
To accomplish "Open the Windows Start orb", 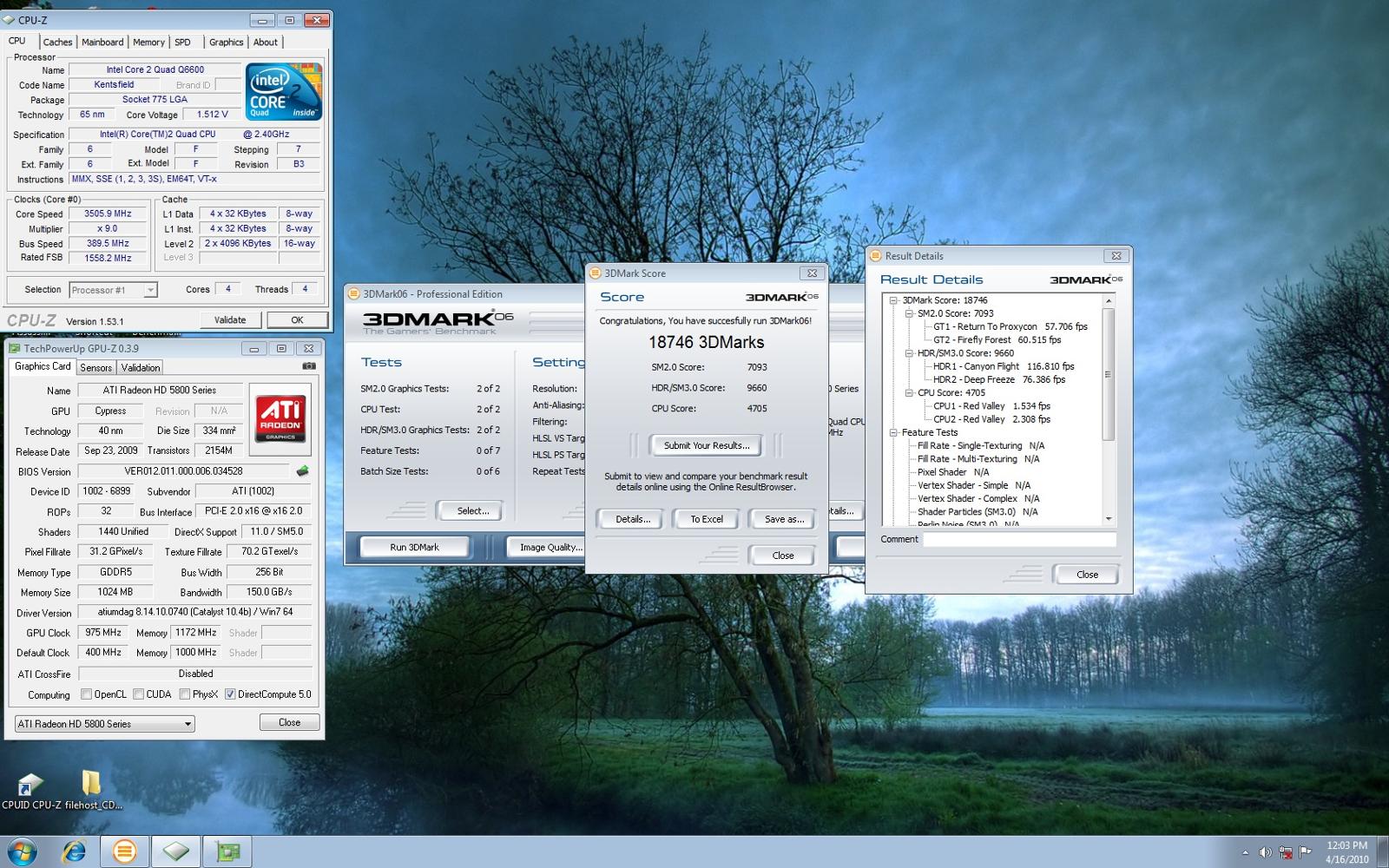I will pyautogui.click(x=23, y=851).
